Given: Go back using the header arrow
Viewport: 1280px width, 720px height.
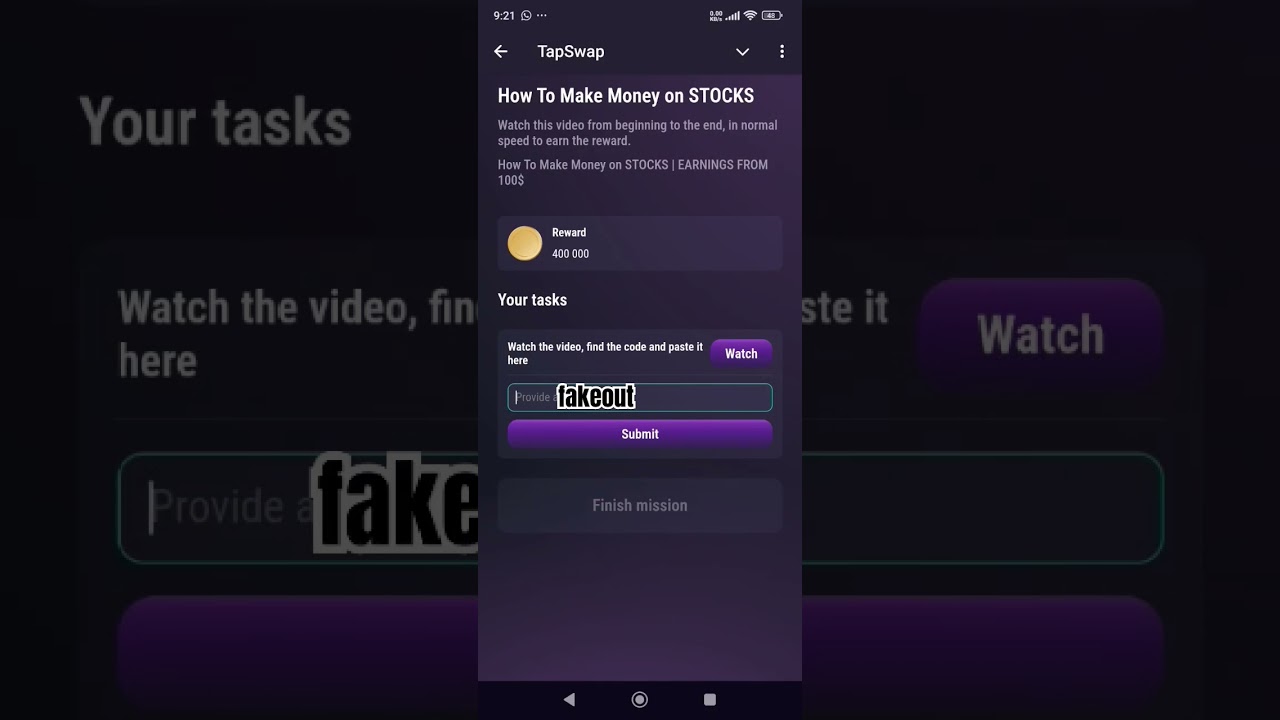Looking at the screenshot, I should coord(501,52).
